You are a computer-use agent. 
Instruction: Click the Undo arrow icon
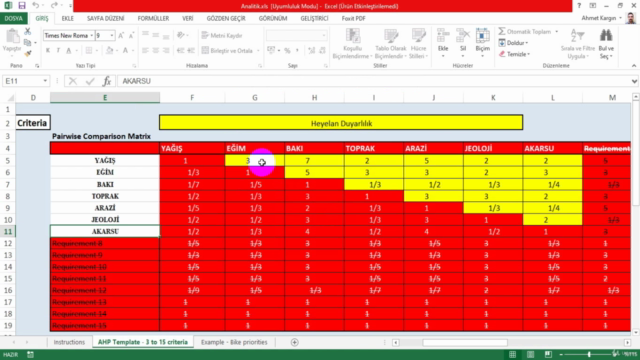pyautogui.click(x=36, y=6)
